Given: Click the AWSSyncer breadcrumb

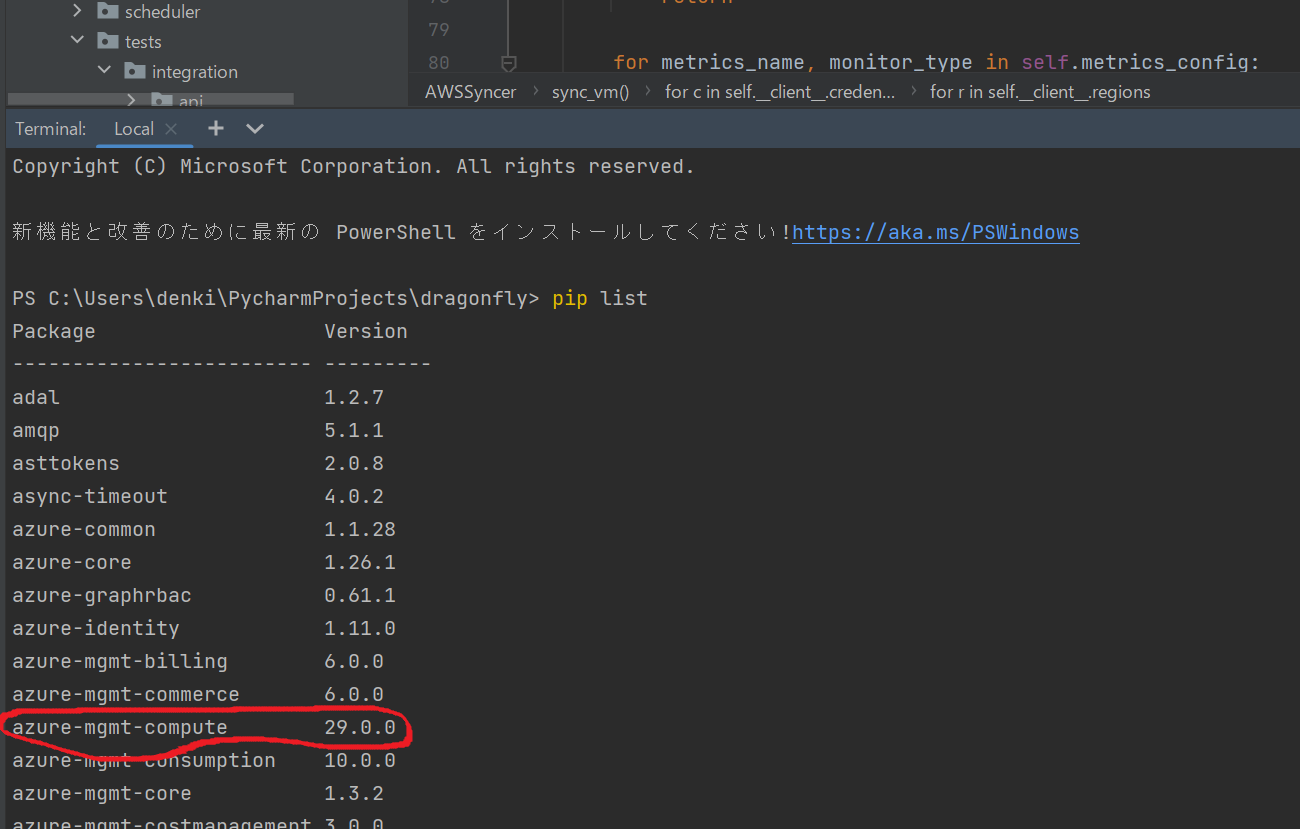Looking at the screenshot, I should tap(471, 92).
